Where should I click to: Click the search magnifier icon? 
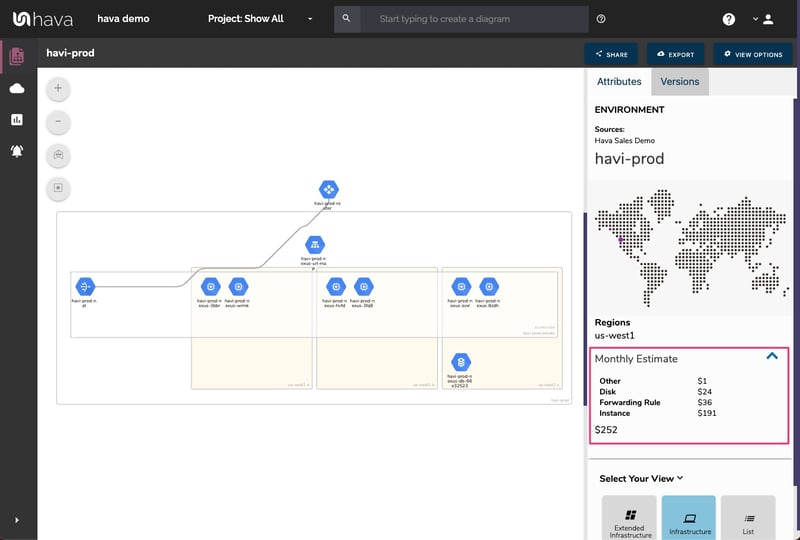tap(346, 19)
